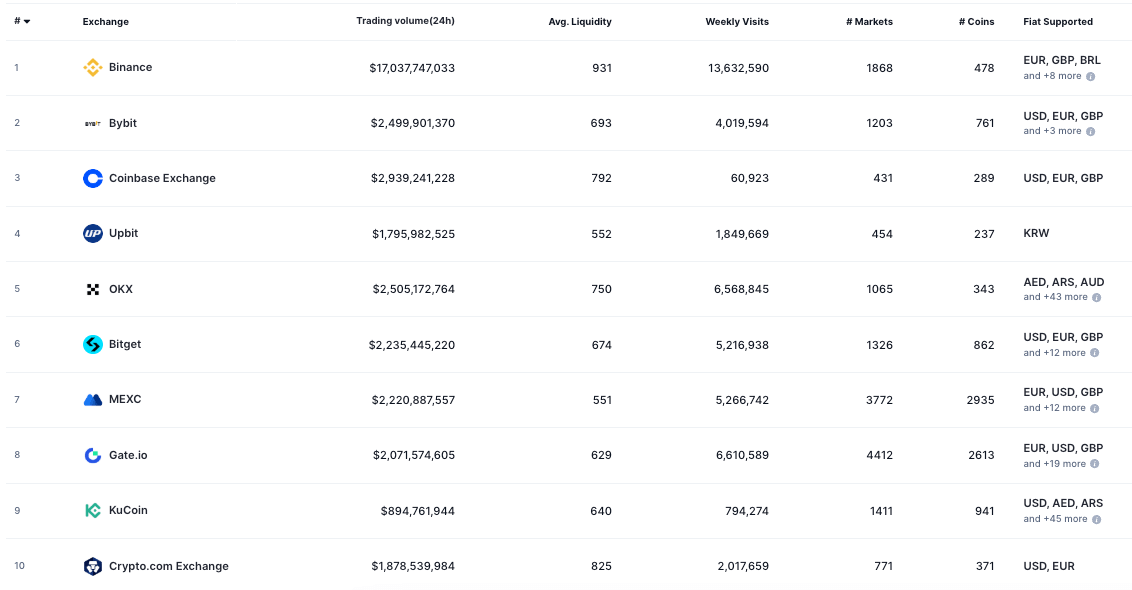Image resolution: width=1132 pixels, height=590 pixels.
Task: Open the KuCoin exchange page link
Action: (x=130, y=510)
